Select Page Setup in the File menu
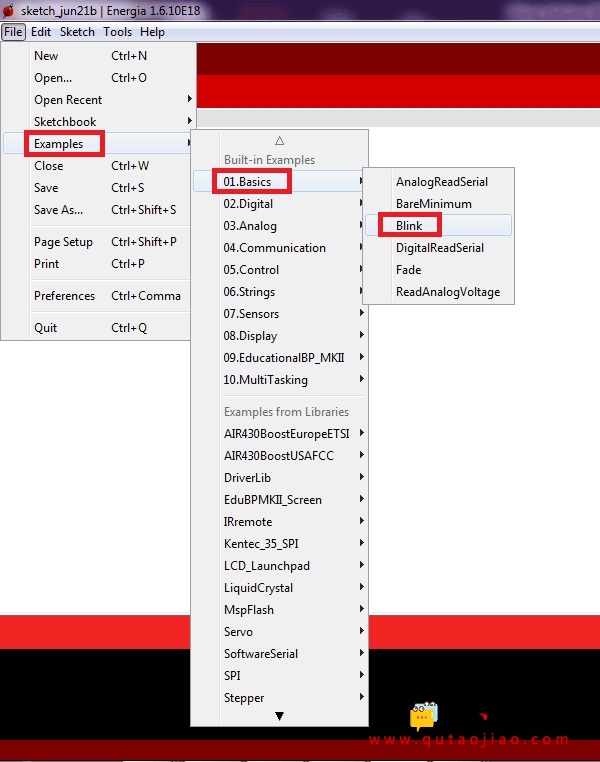This screenshot has height=762, width=600. [97, 242]
